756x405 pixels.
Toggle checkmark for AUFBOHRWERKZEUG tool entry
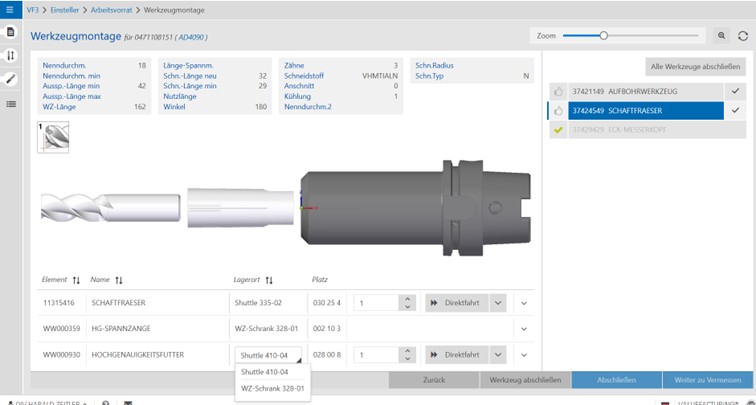click(x=735, y=91)
